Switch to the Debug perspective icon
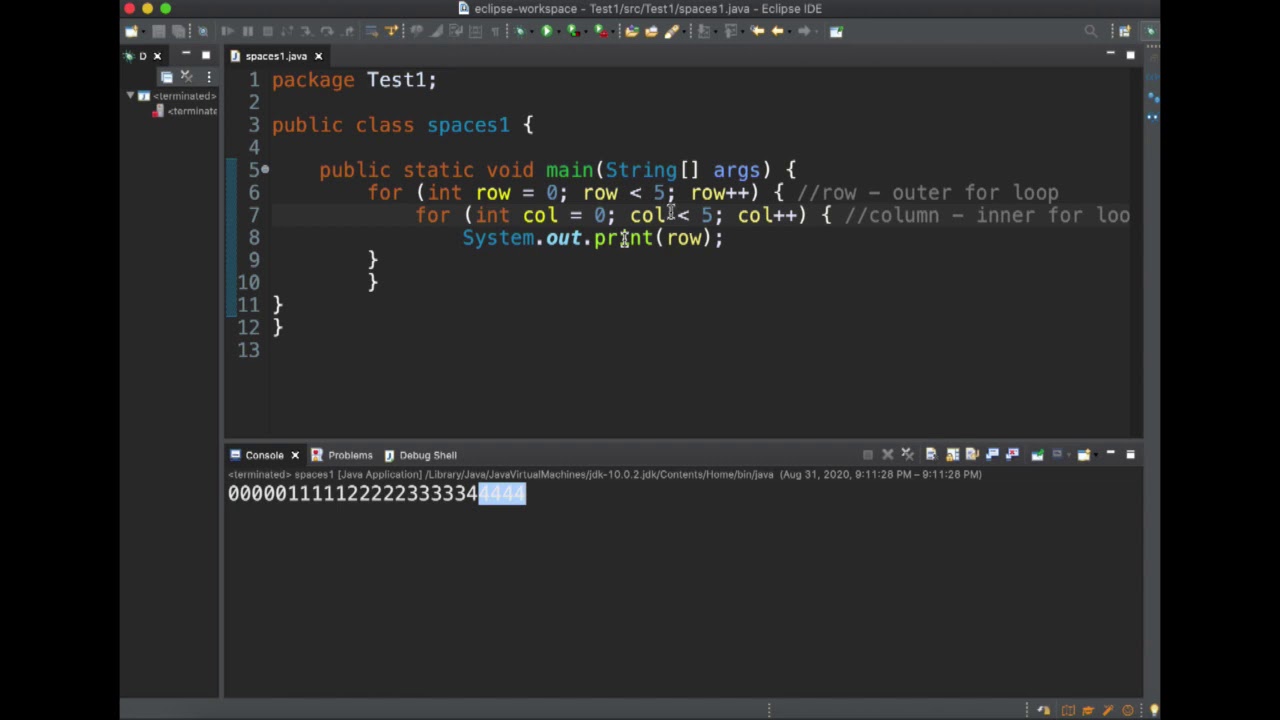This screenshot has width=1280, height=720. pyautogui.click(x=1150, y=31)
